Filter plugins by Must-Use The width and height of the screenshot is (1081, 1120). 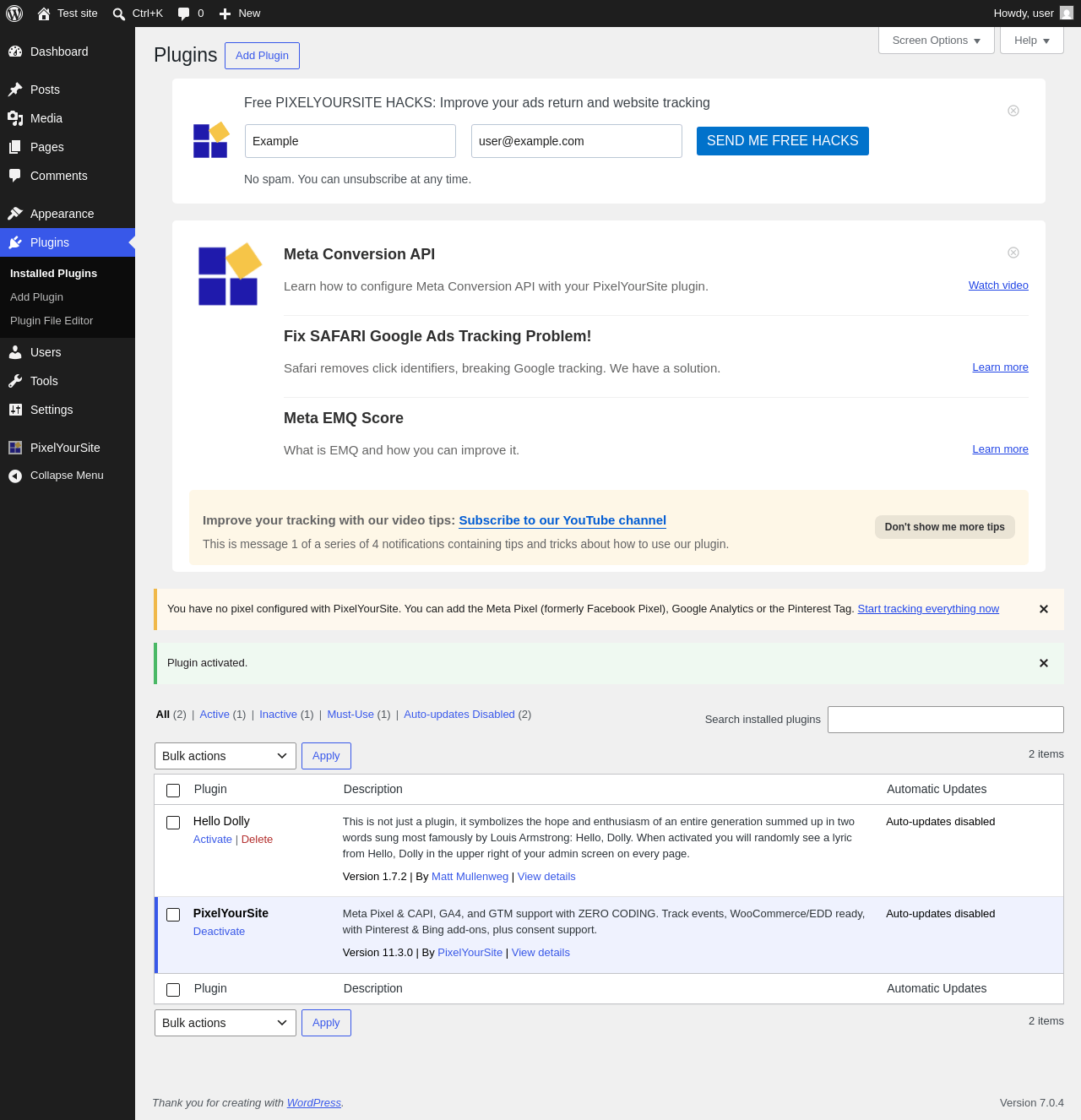(350, 715)
